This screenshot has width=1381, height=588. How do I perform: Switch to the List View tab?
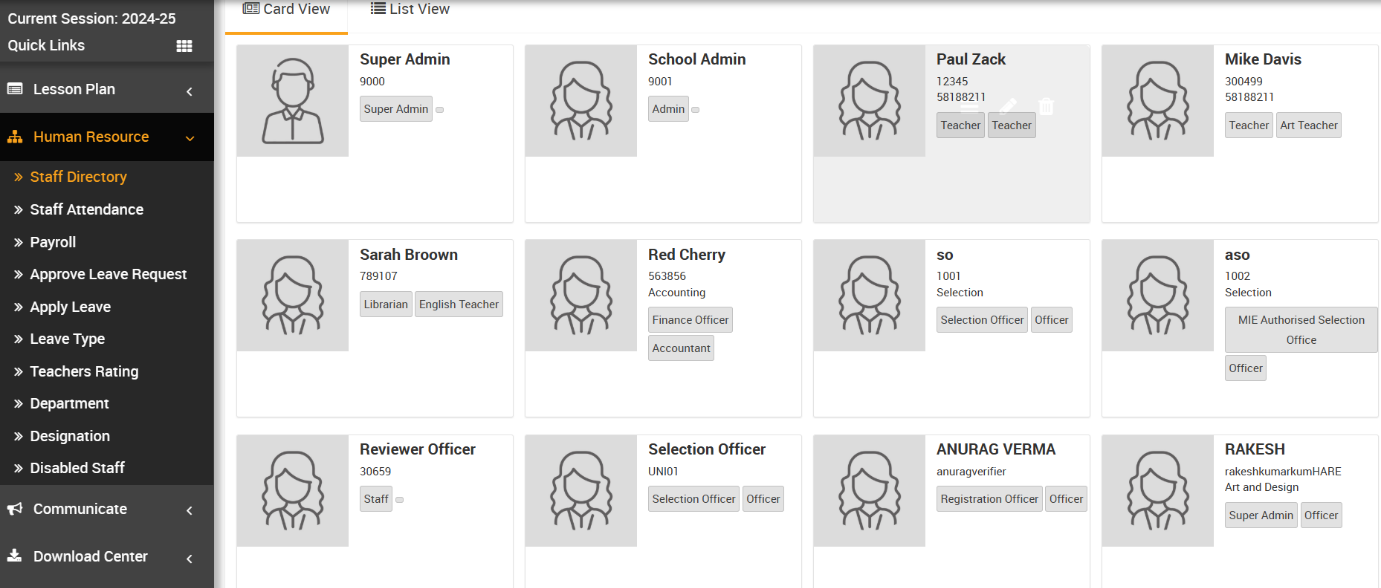click(410, 9)
